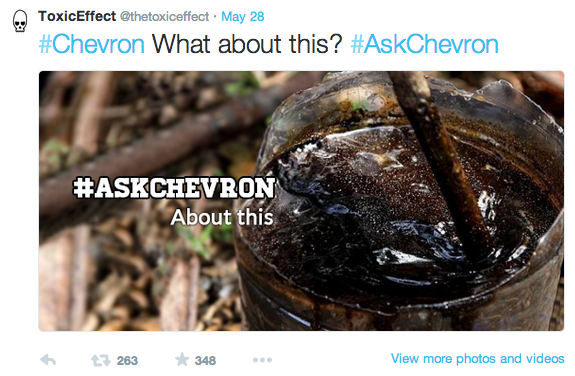Visit the @thetoxiceffect handle link
Image resolution: width=575 pixels, height=376 pixels.
click(164, 17)
